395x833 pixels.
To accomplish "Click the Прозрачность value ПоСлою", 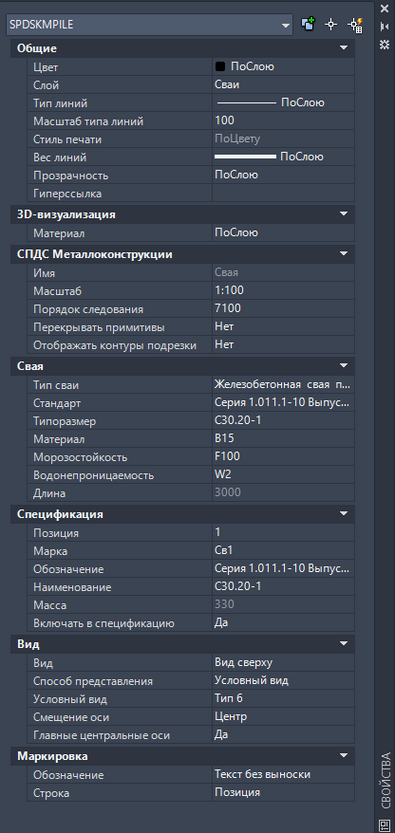I will [283, 175].
